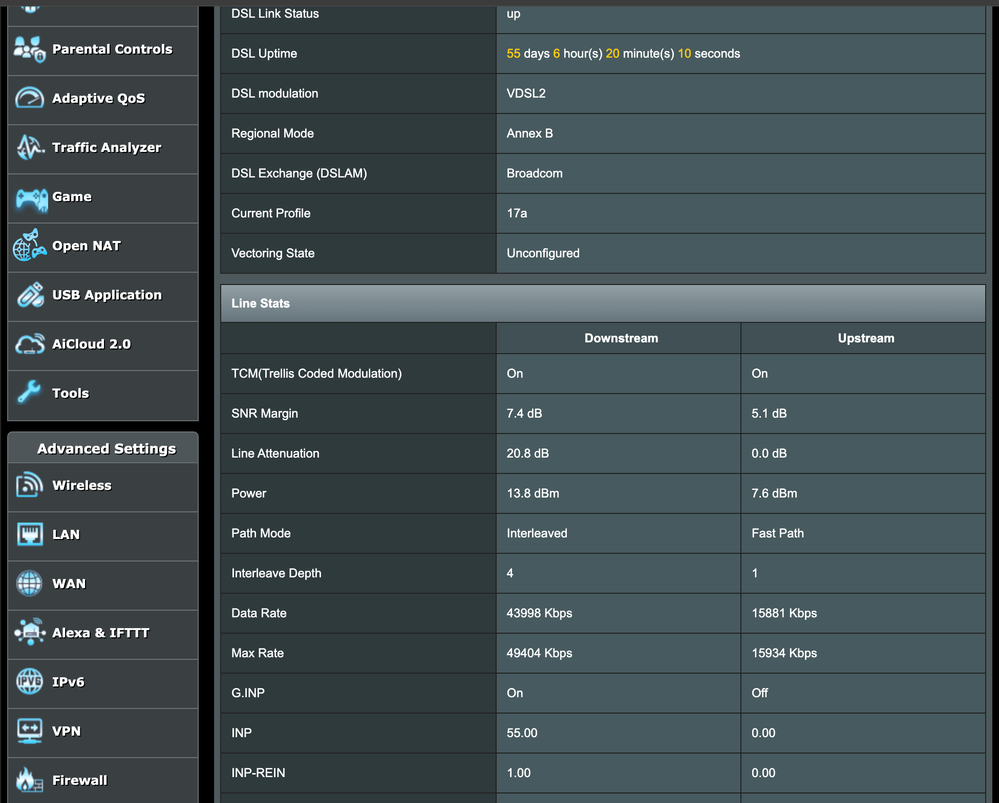This screenshot has height=803, width=999.
Task: Click the Traffic Analyzer waveform icon
Action: [30, 148]
